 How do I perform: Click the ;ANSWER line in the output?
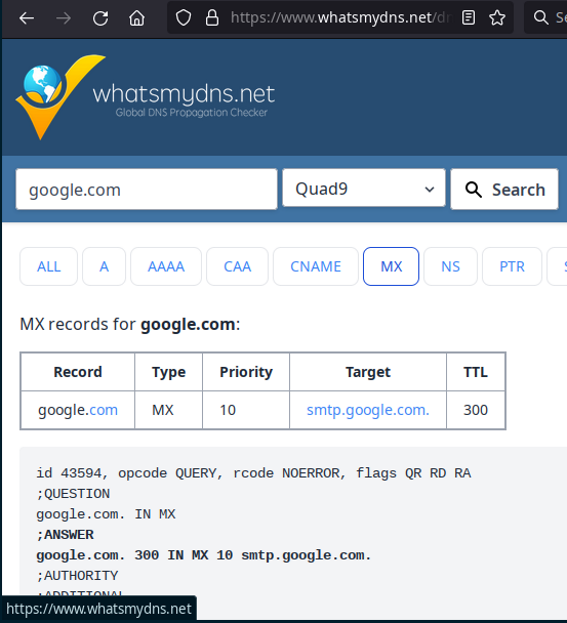65,535
